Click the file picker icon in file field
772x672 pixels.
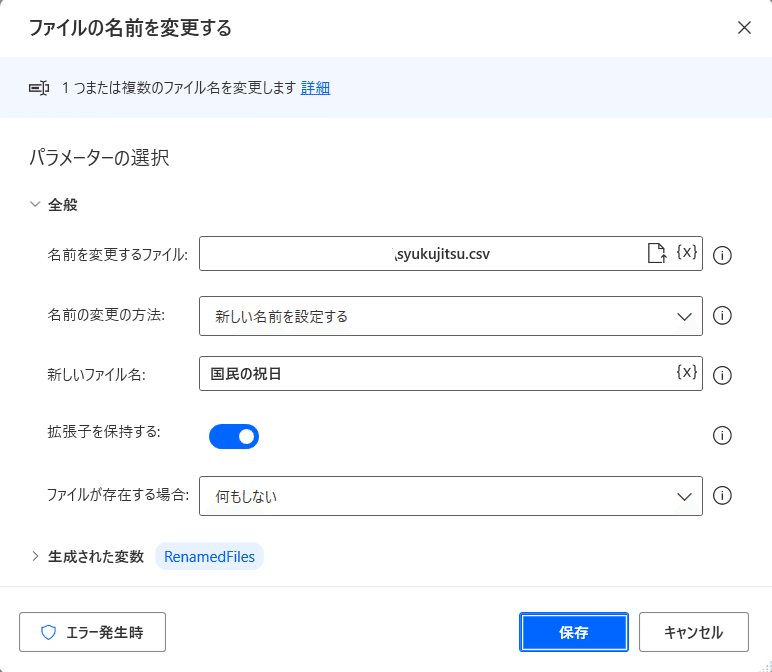coord(657,253)
